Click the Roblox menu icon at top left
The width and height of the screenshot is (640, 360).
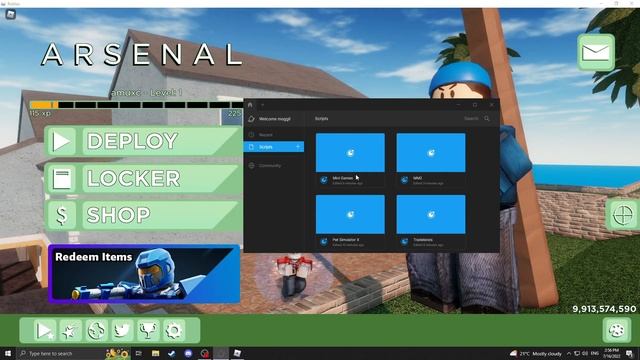(11, 14)
